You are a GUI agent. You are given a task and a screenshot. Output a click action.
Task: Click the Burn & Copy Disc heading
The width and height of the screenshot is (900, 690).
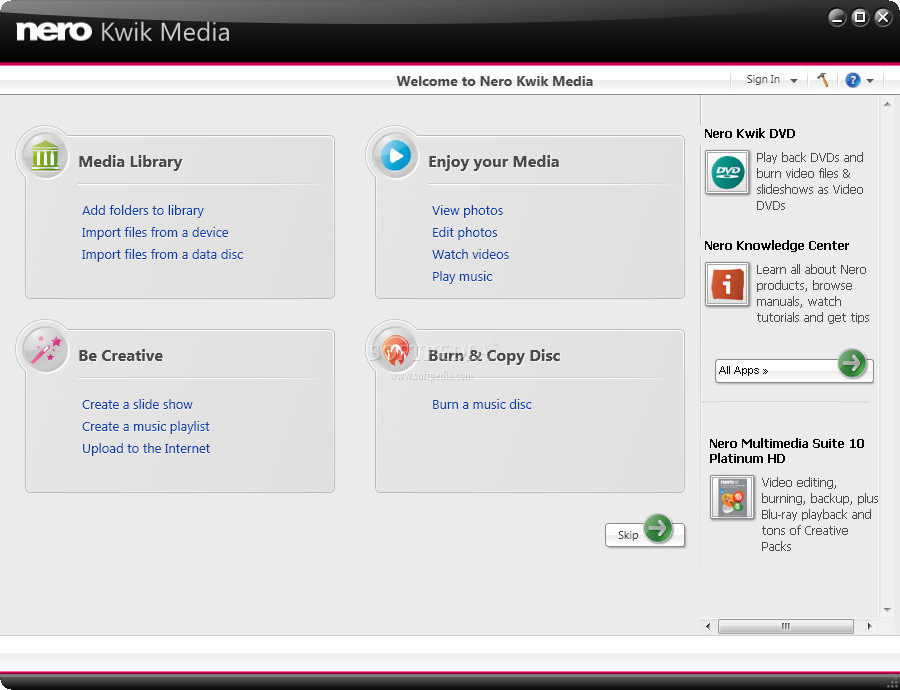(494, 355)
